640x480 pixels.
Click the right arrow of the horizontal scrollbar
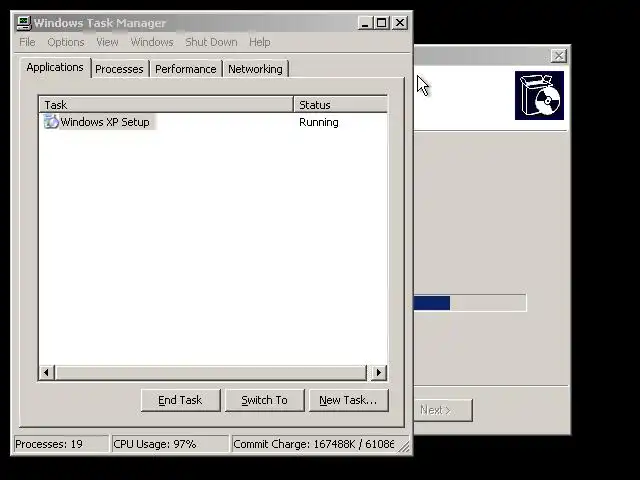(379, 372)
